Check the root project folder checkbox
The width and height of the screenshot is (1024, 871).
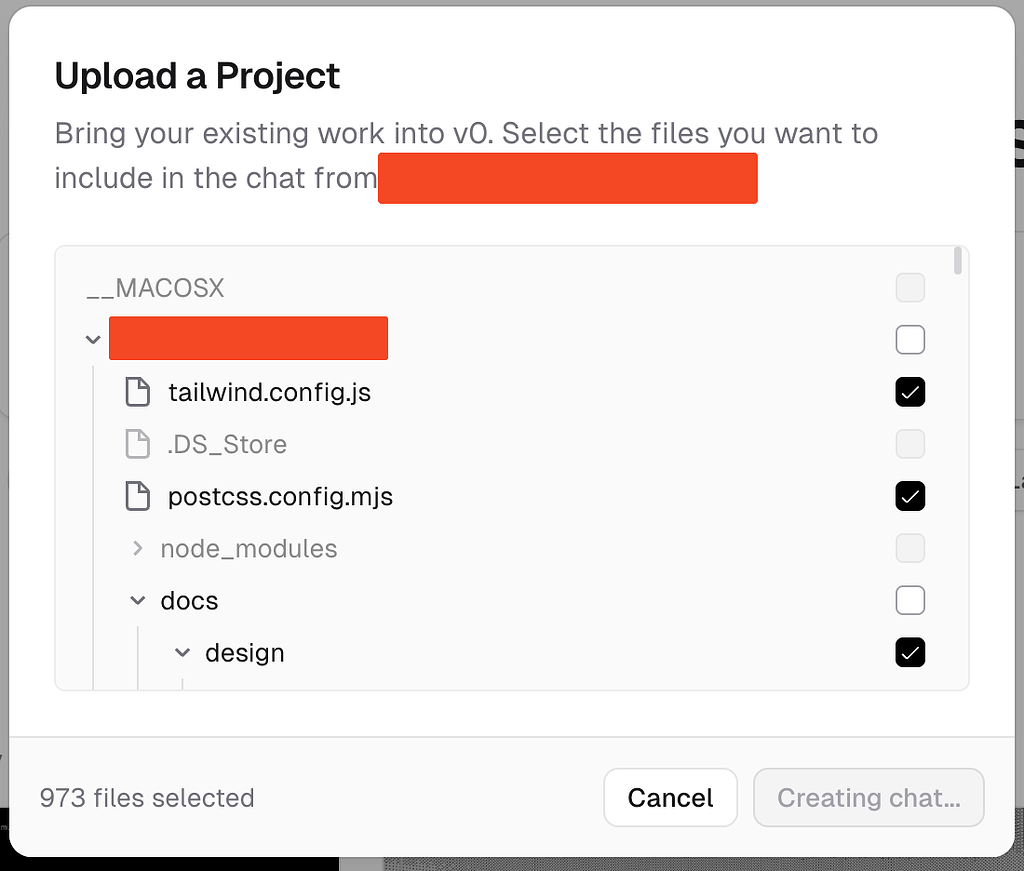pos(910,339)
